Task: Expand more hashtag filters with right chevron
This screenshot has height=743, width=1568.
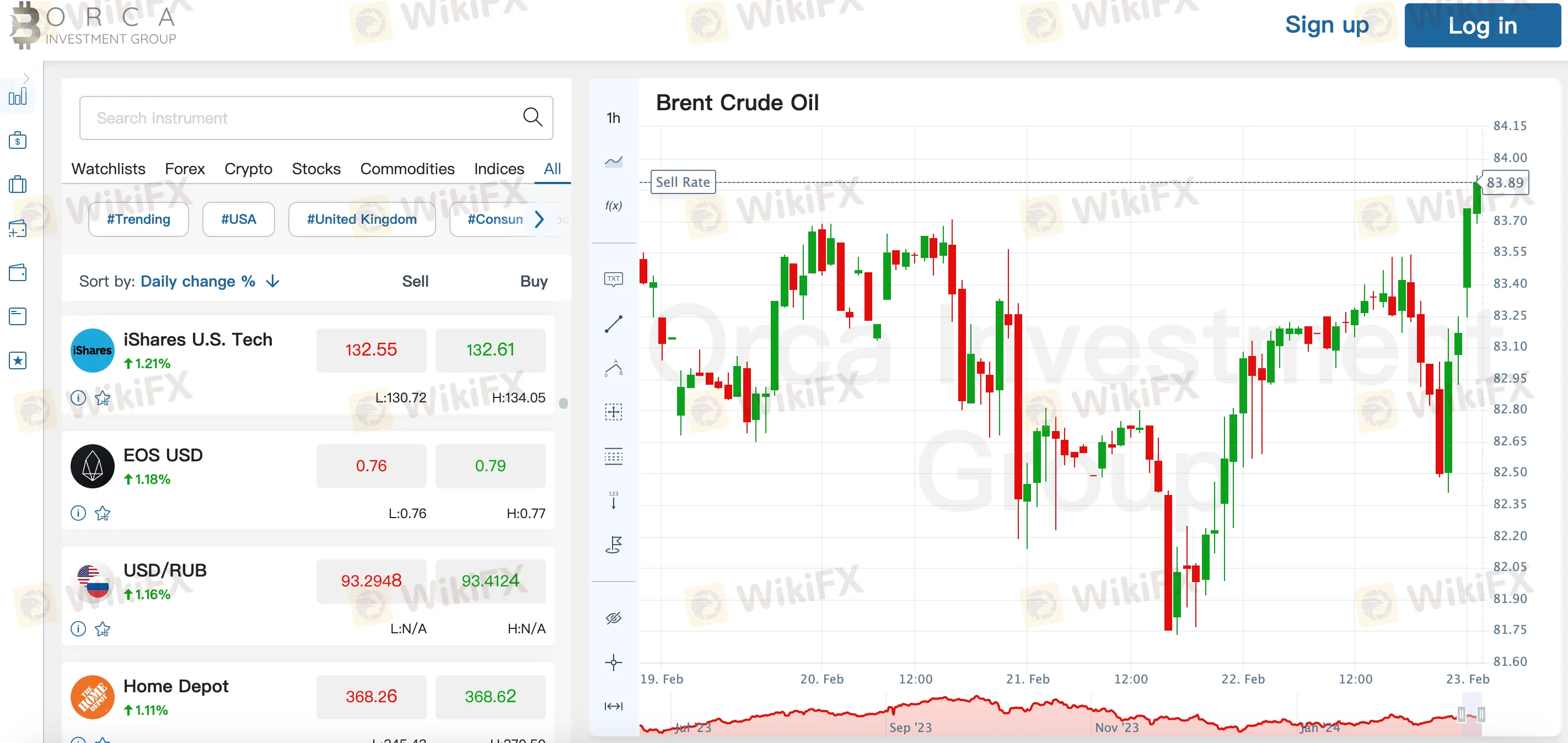Action: pos(538,220)
